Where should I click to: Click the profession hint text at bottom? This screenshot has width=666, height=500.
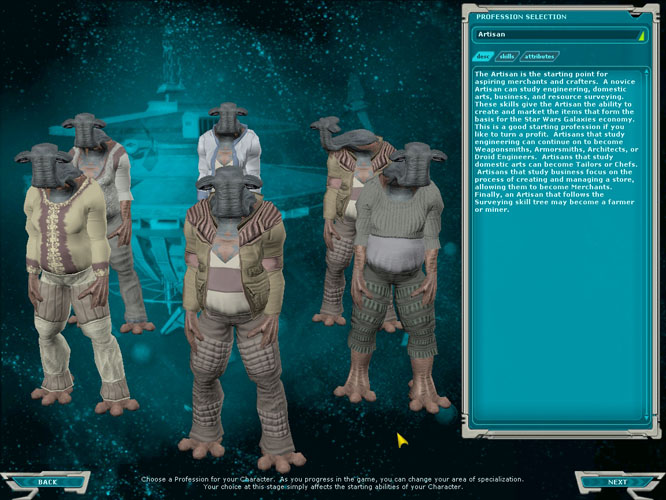(332, 482)
